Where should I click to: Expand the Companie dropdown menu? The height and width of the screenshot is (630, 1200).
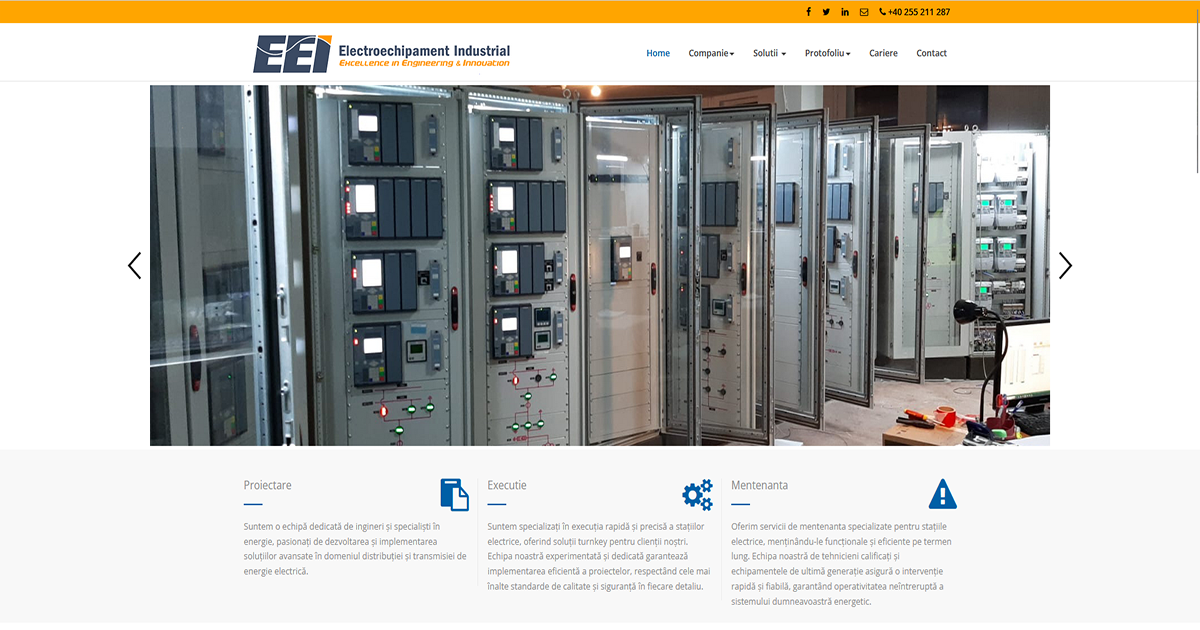[x=711, y=53]
